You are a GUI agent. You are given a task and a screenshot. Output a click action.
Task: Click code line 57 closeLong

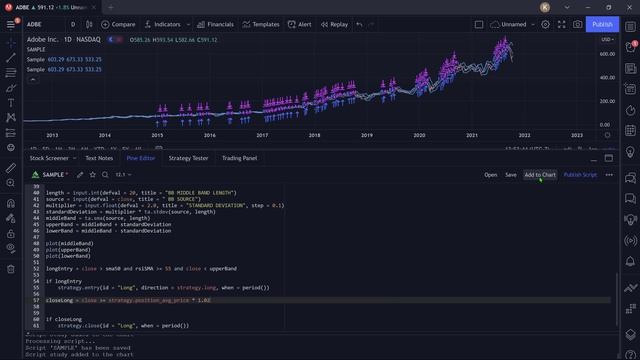[128, 300]
